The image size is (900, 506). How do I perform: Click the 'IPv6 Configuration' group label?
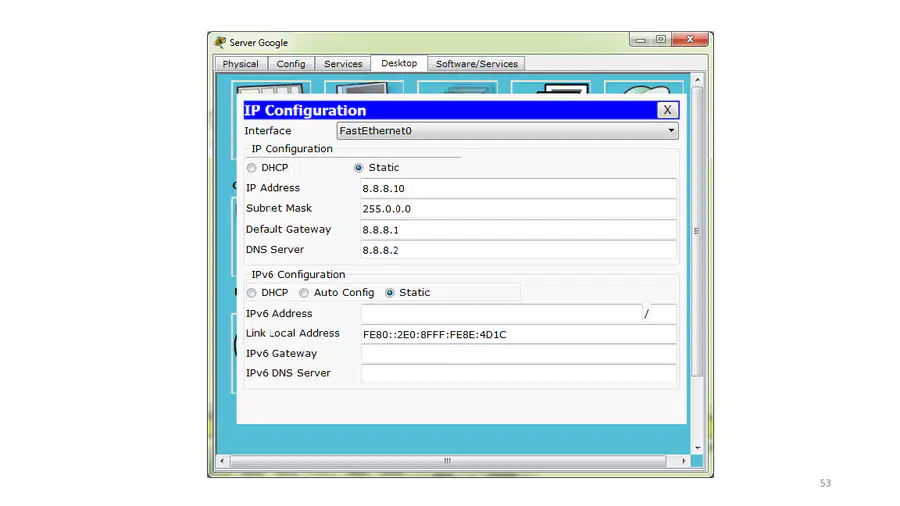[298, 275]
